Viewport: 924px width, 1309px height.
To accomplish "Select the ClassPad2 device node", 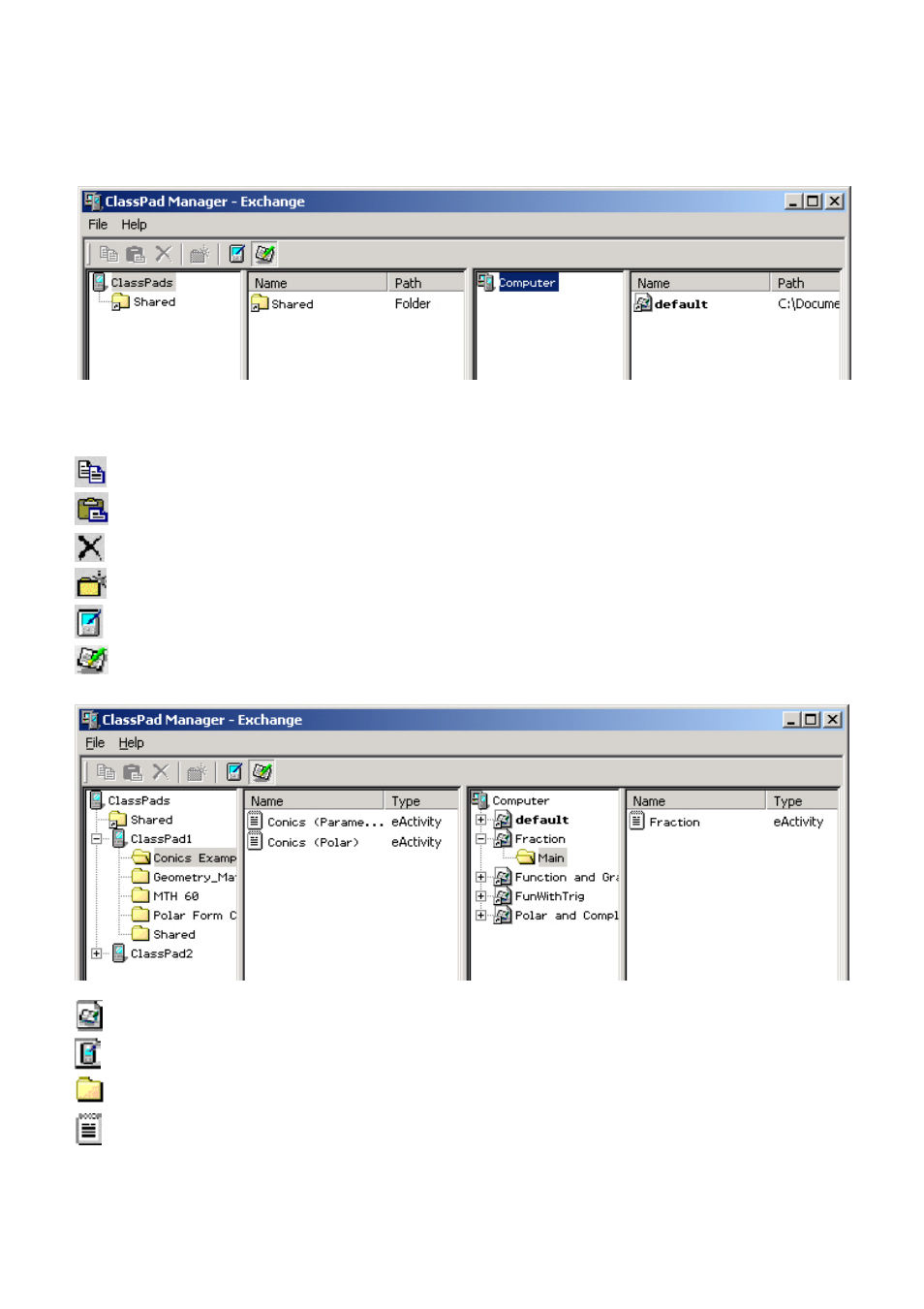I will 161,953.
